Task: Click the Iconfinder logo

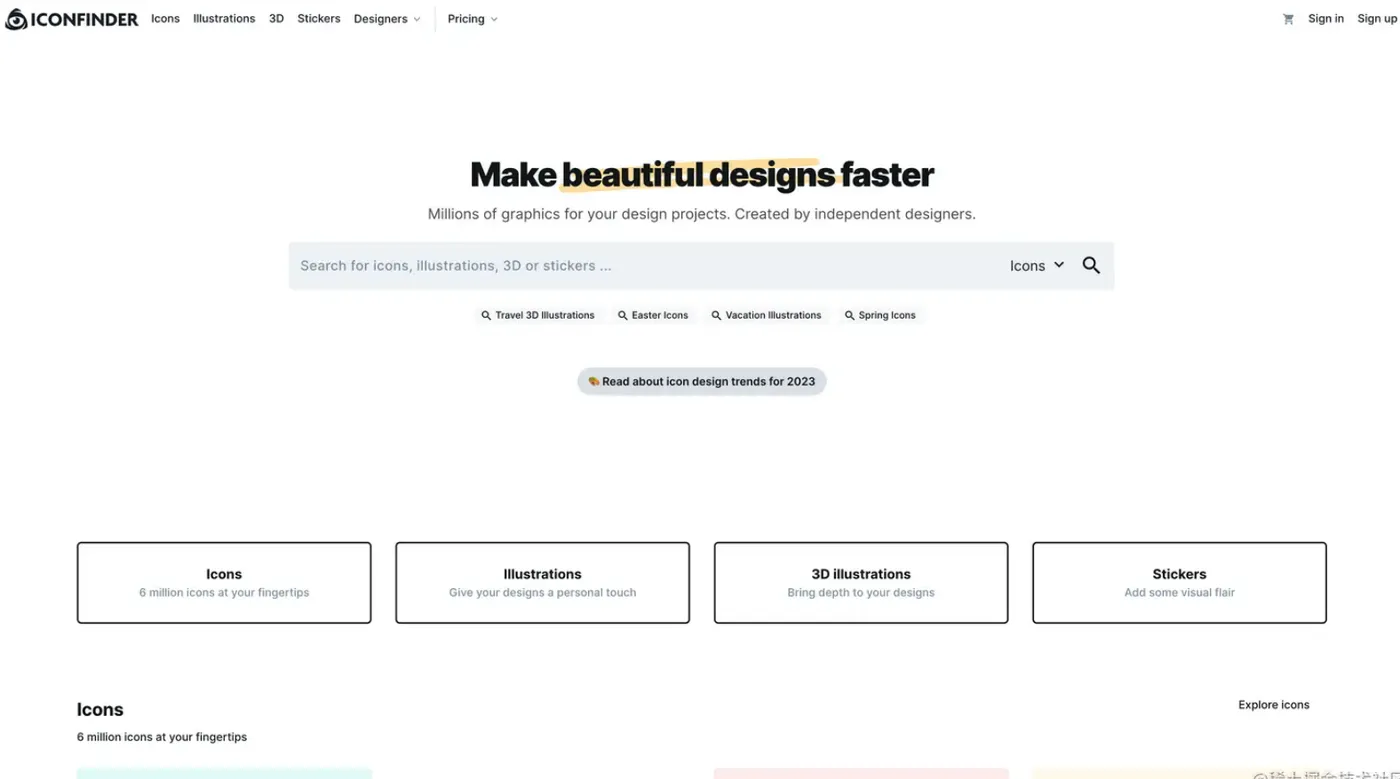Action: [72, 19]
